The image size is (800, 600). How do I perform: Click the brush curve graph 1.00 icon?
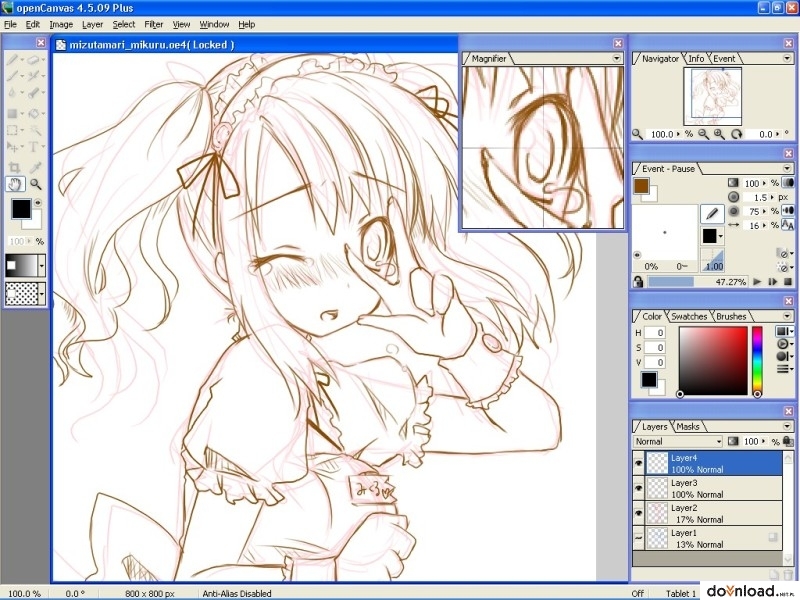pos(712,260)
